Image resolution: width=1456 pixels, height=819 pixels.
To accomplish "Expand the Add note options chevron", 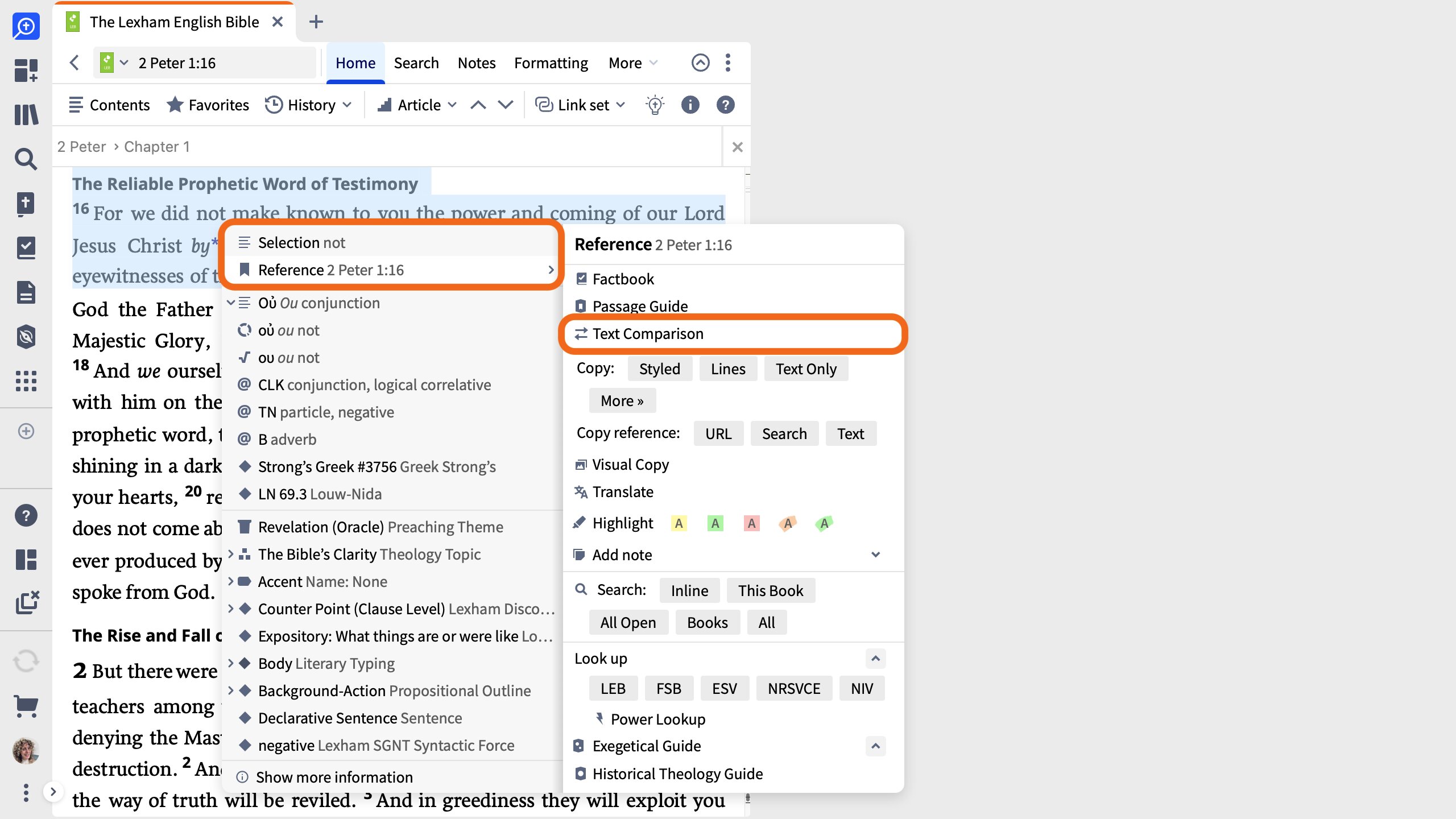I will pyautogui.click(x=876, y=555).
